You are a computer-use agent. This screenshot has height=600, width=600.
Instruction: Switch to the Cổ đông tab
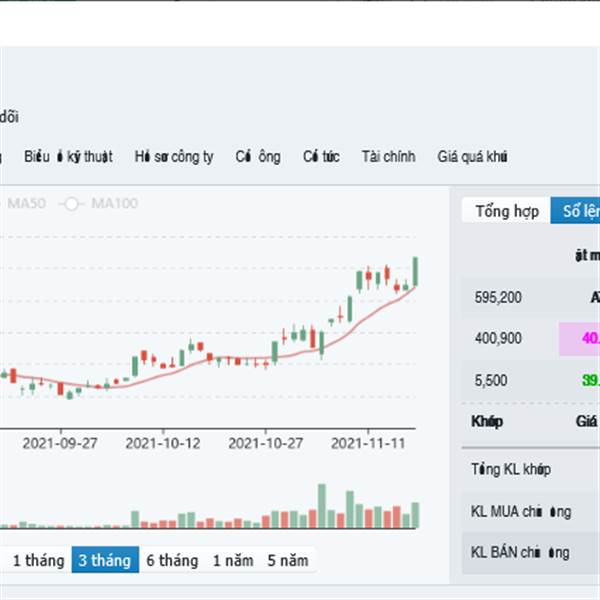click(258, 157)
